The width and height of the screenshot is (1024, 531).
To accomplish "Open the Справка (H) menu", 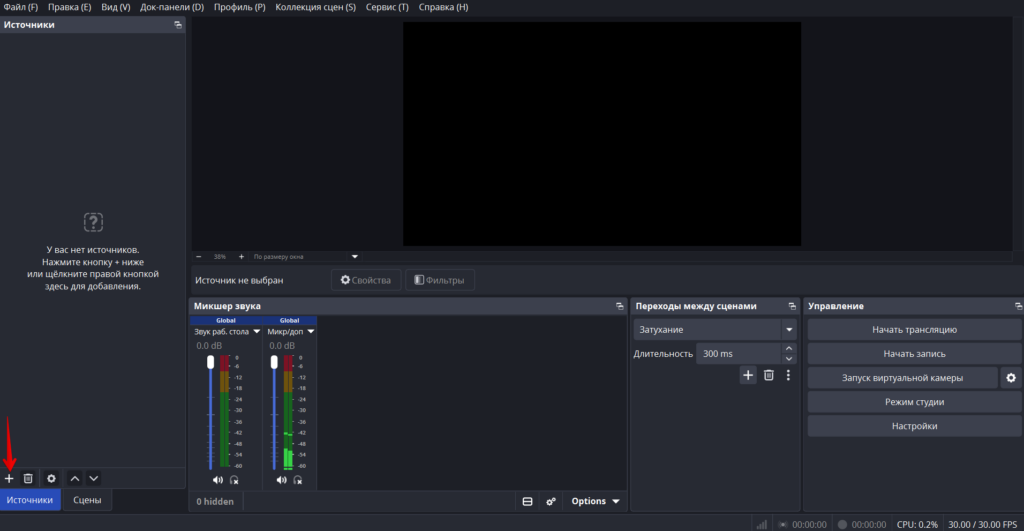I will (x=443, y=7).
